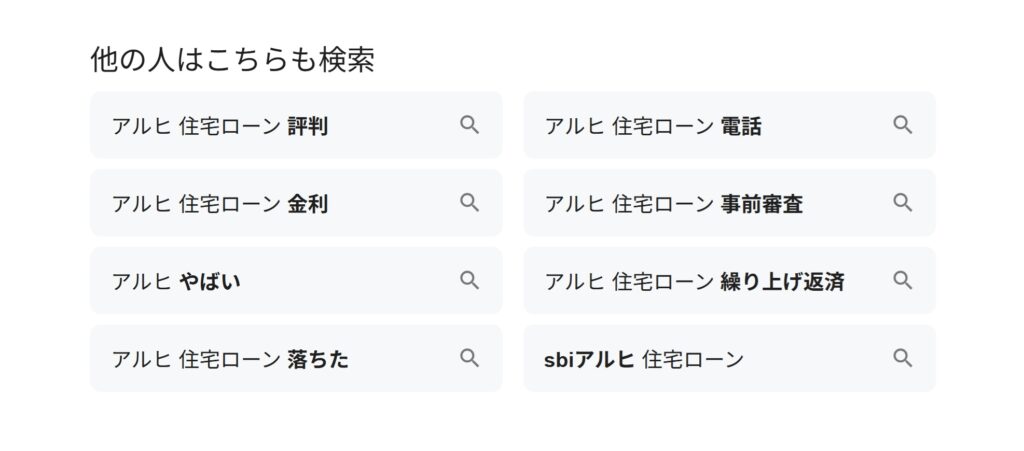
Task: Click search icon in 繰り上げ返済 row
Action: (903, 280)
